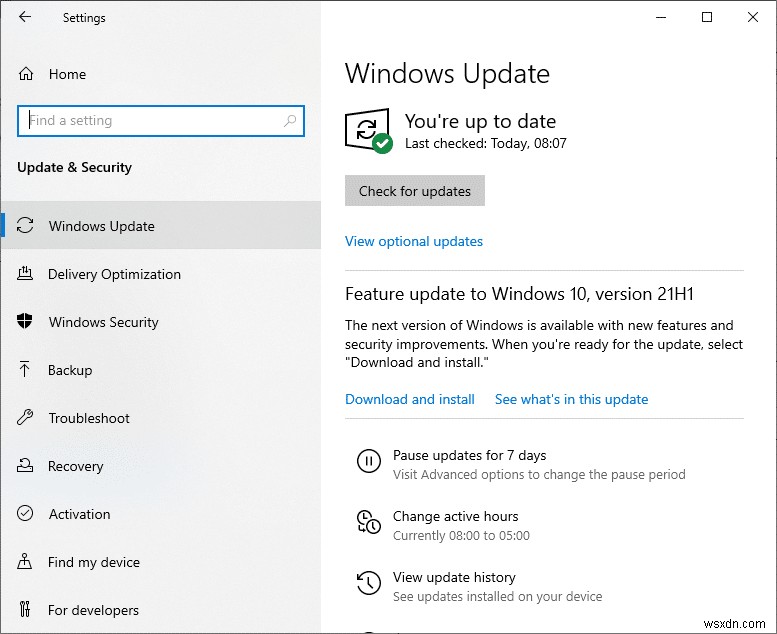Screen dimensions: 777x634
Task: Click the Windows Security shield icon
Action: point(26,322)
